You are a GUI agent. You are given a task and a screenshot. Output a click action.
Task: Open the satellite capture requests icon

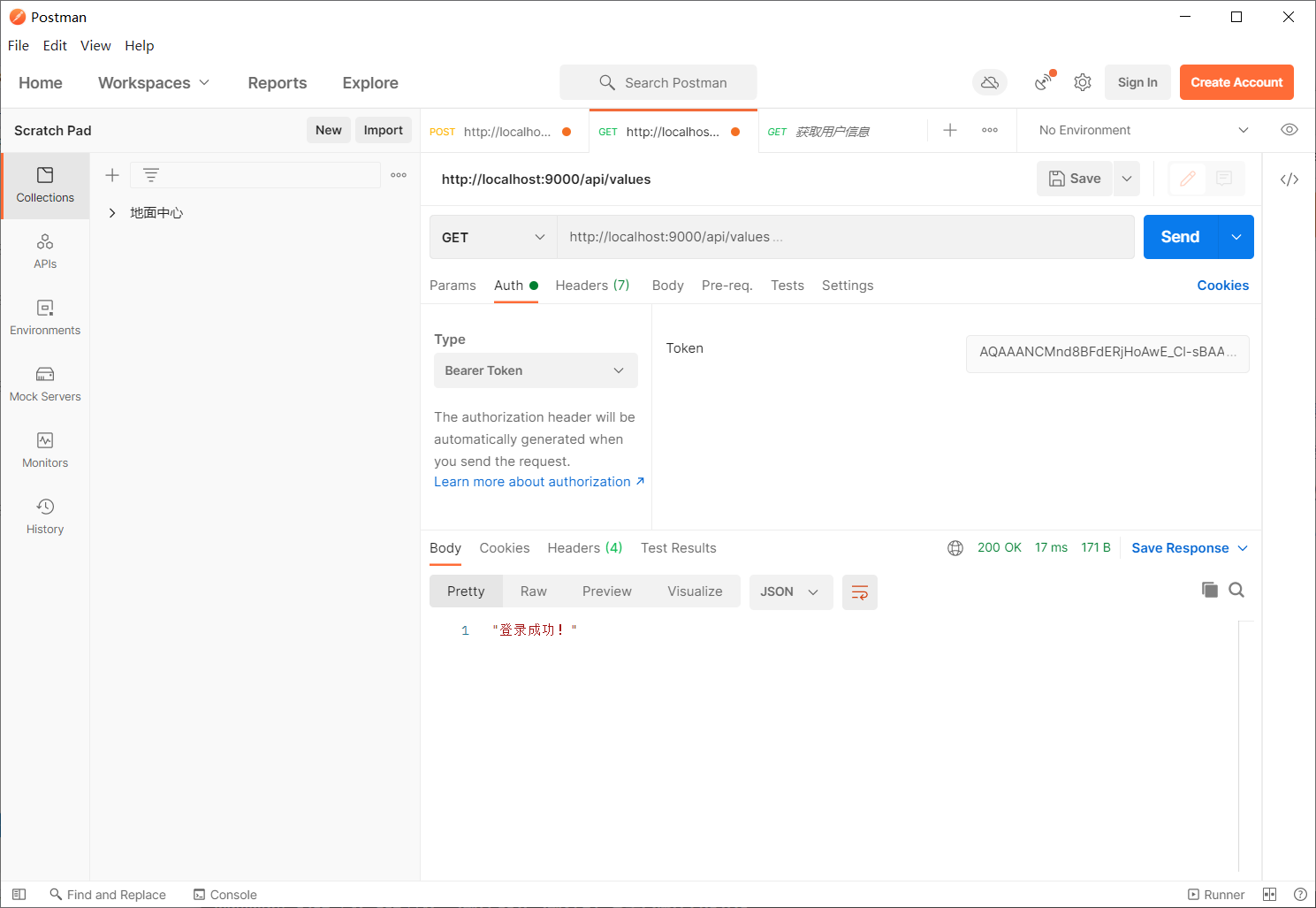click(x=1045, y=81)
